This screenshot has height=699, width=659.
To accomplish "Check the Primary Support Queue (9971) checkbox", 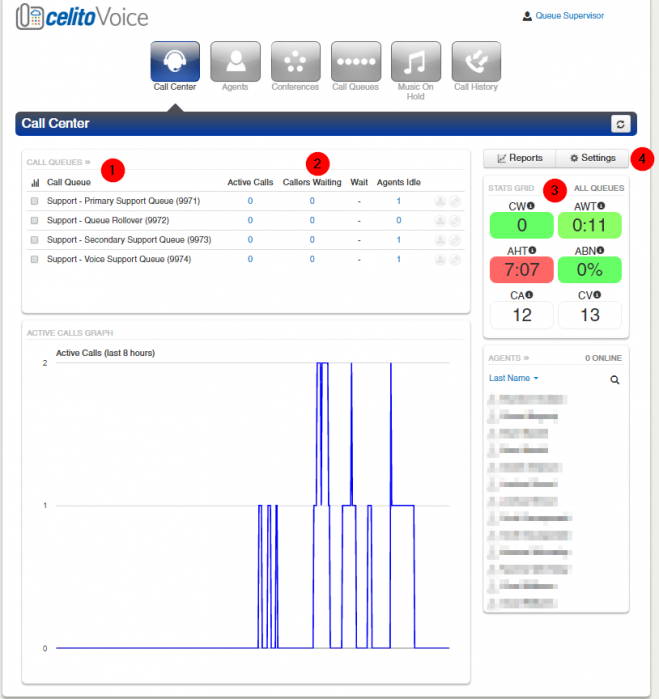I will click(34, 202).
